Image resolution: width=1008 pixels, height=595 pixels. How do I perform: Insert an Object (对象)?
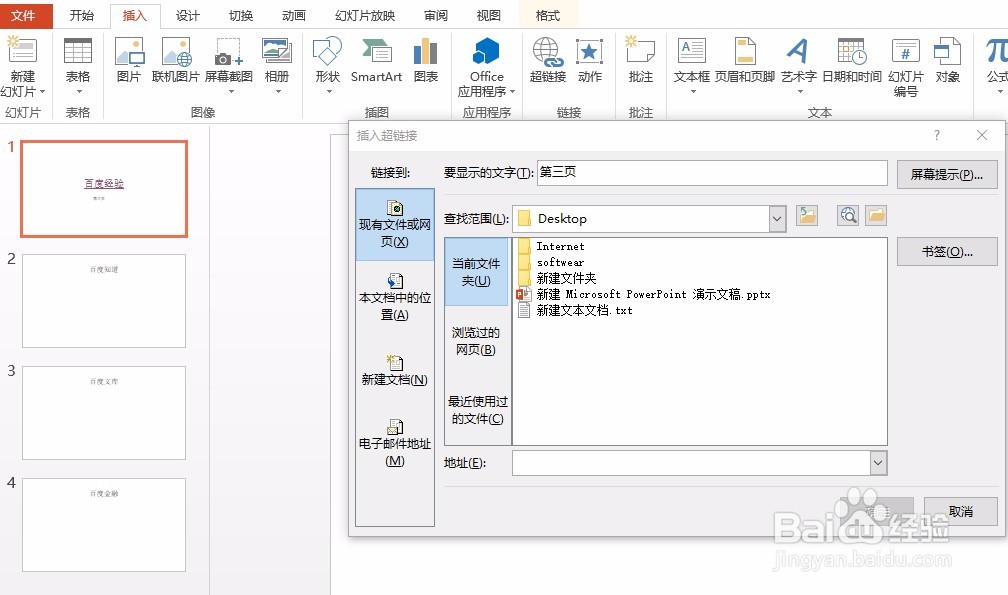point(948,61)
